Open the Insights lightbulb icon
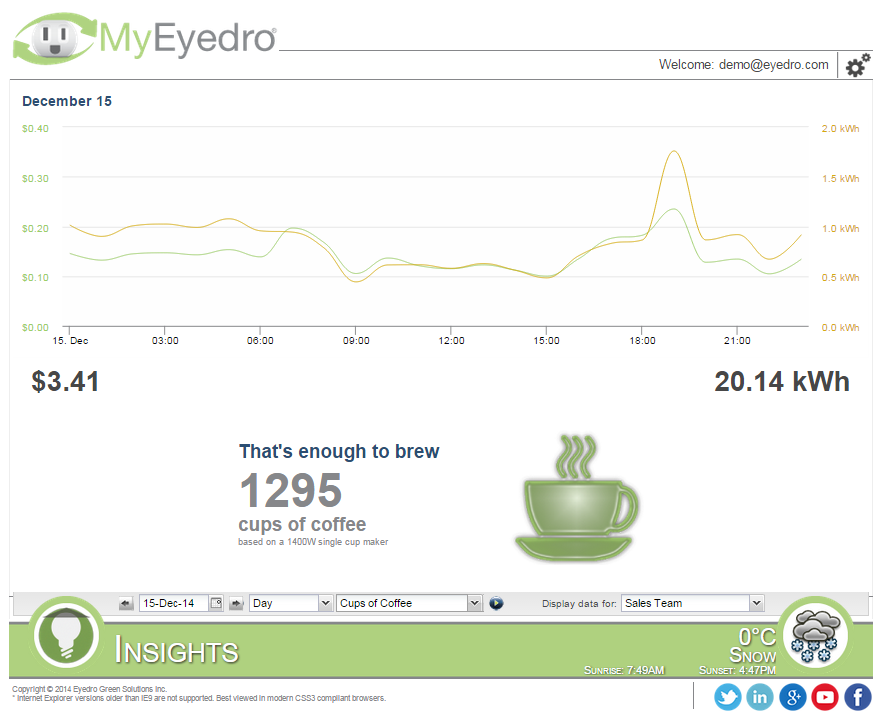The image size is (882, 724). pyautogui.click(x=66, y=636)
